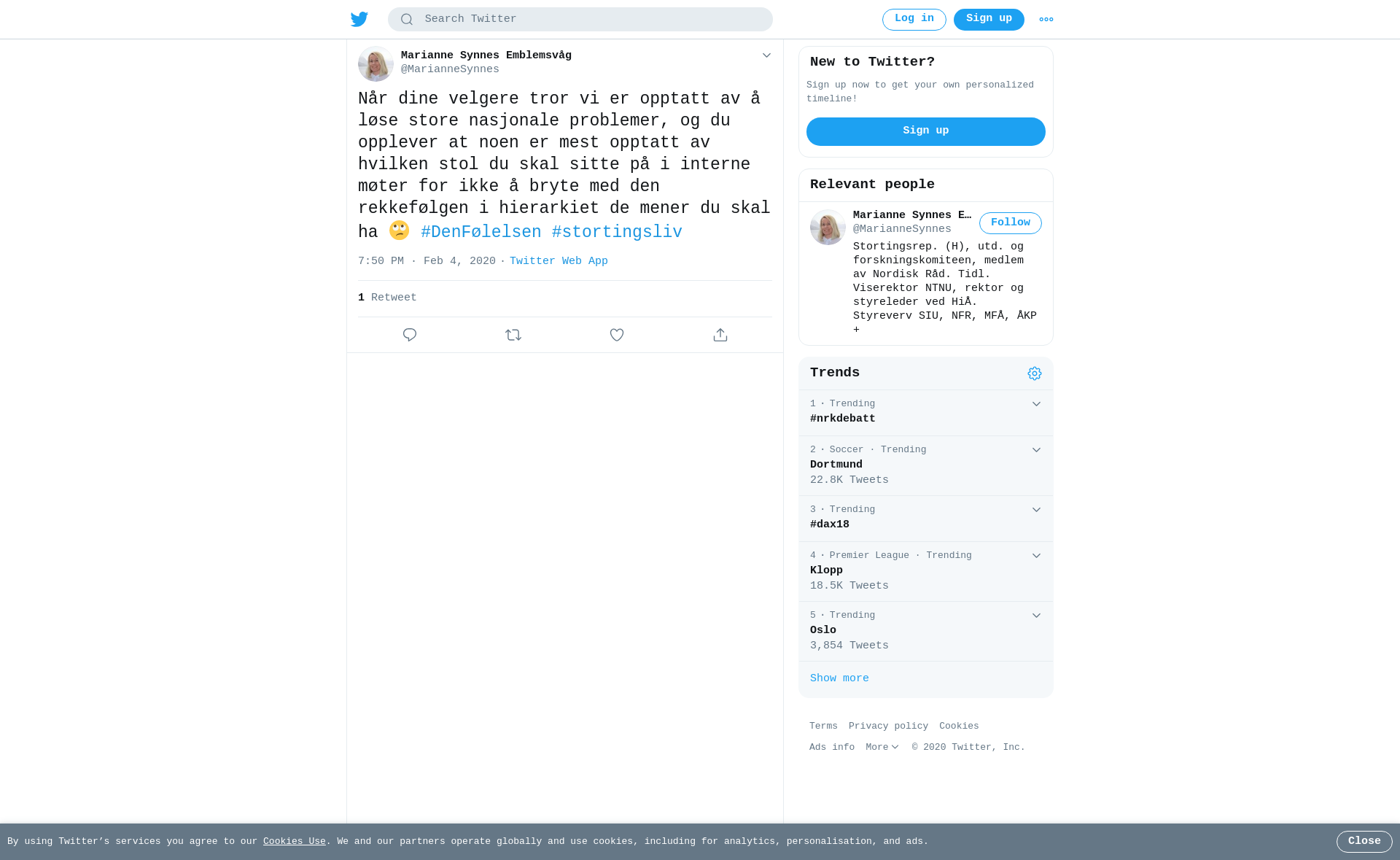Follow Marianne Synnes Emblemsvåg
Image resolution: width=1400 pixels, height=860 pixels.
tap(1010, 223)
